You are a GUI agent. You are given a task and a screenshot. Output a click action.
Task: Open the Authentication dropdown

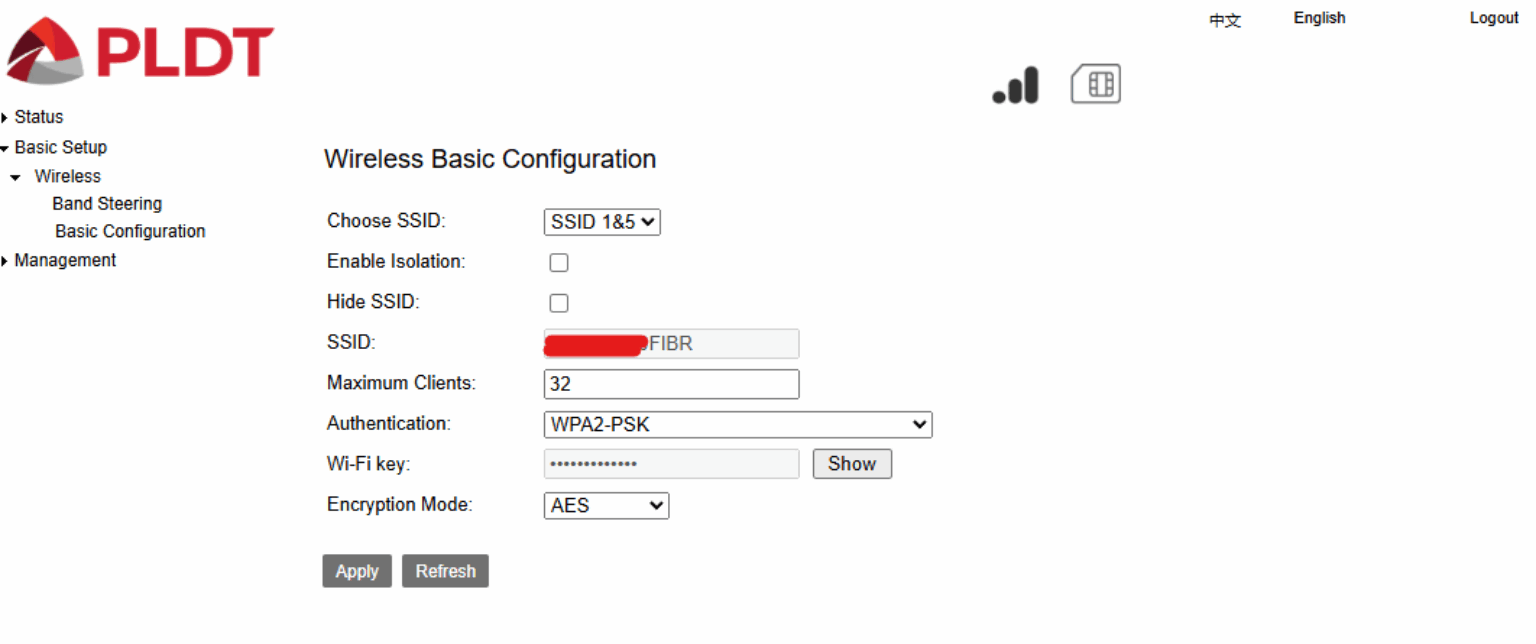pyautogui.click(x=737, y=424)
